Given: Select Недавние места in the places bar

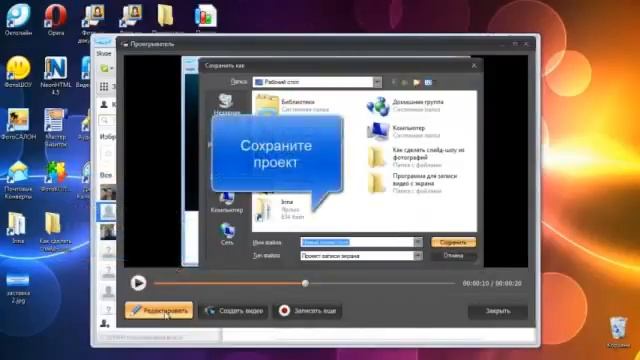Looking at the screenshot, I should coord(227,104).
